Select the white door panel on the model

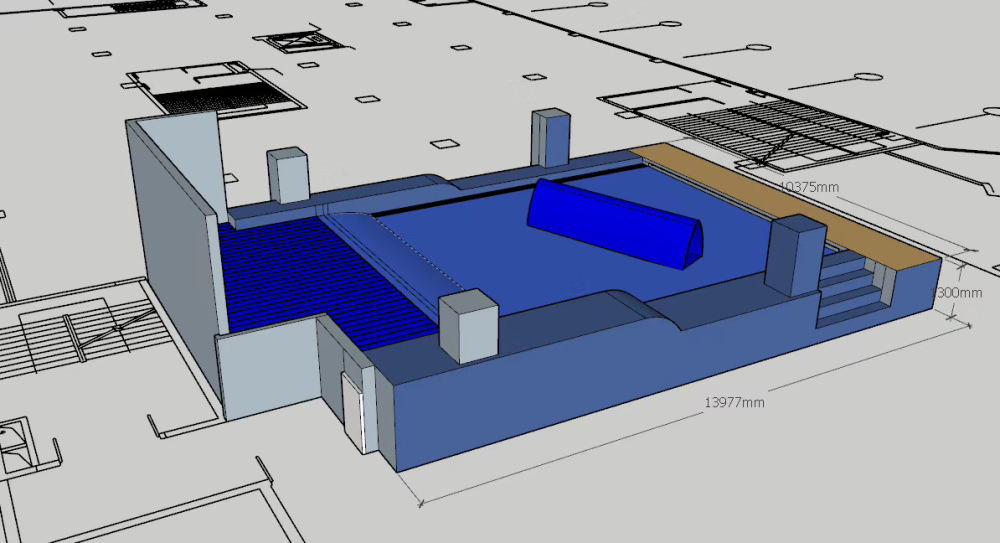(353, 413)
